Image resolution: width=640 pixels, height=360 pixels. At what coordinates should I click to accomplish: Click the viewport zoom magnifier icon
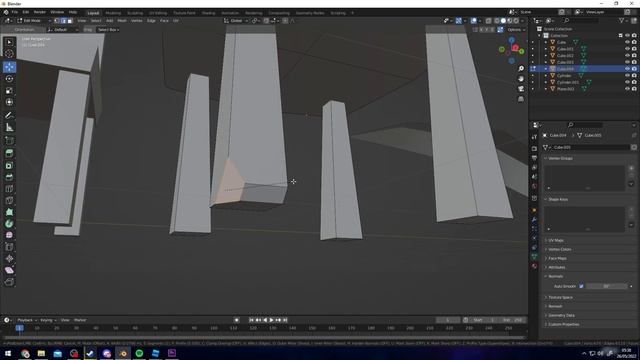(521, 69)
